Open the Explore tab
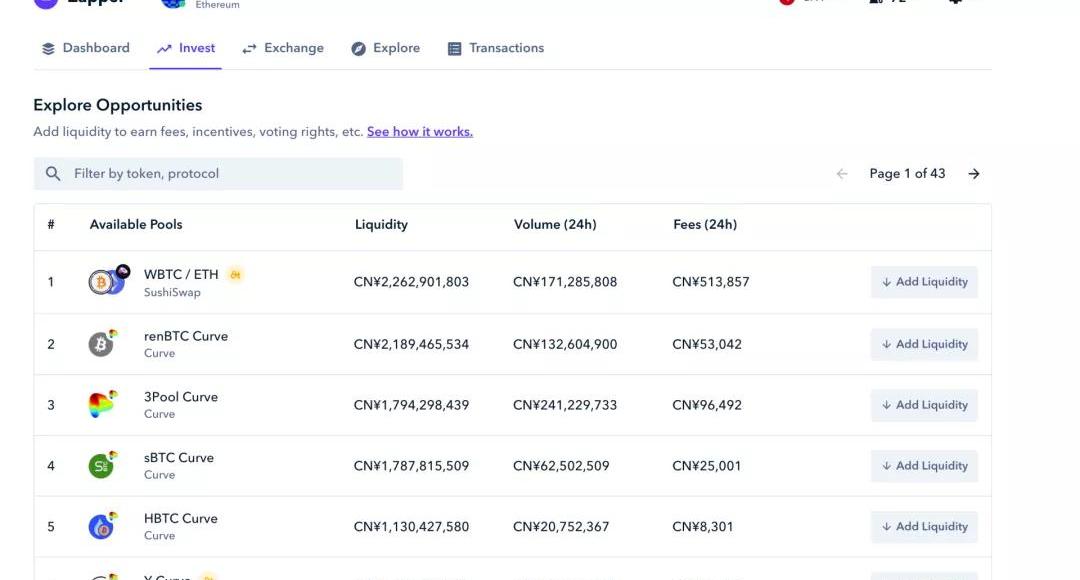This screenshot has width=1080, height=580. point(385,48)
